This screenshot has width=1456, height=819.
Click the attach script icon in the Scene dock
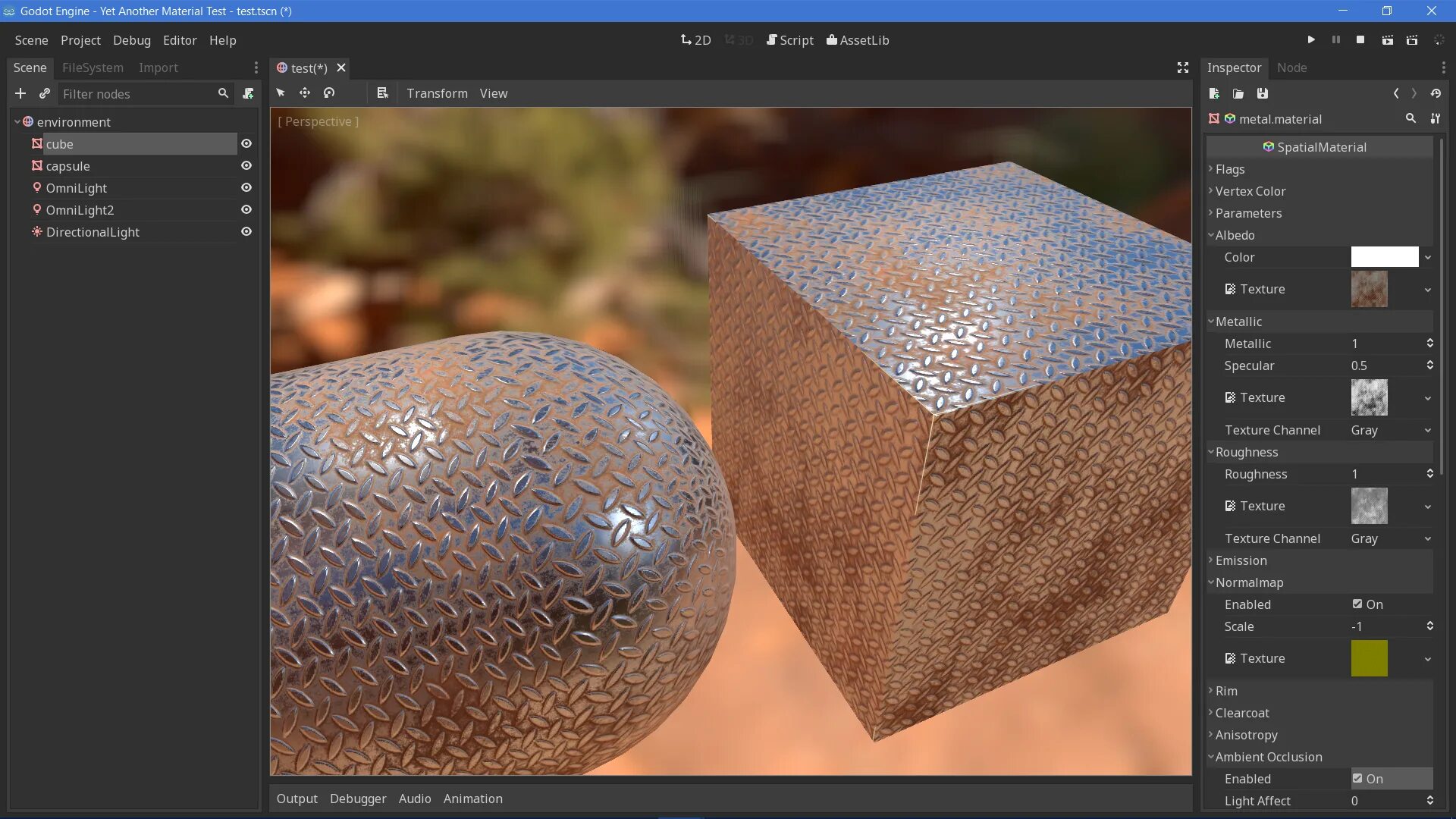point(248,93)
